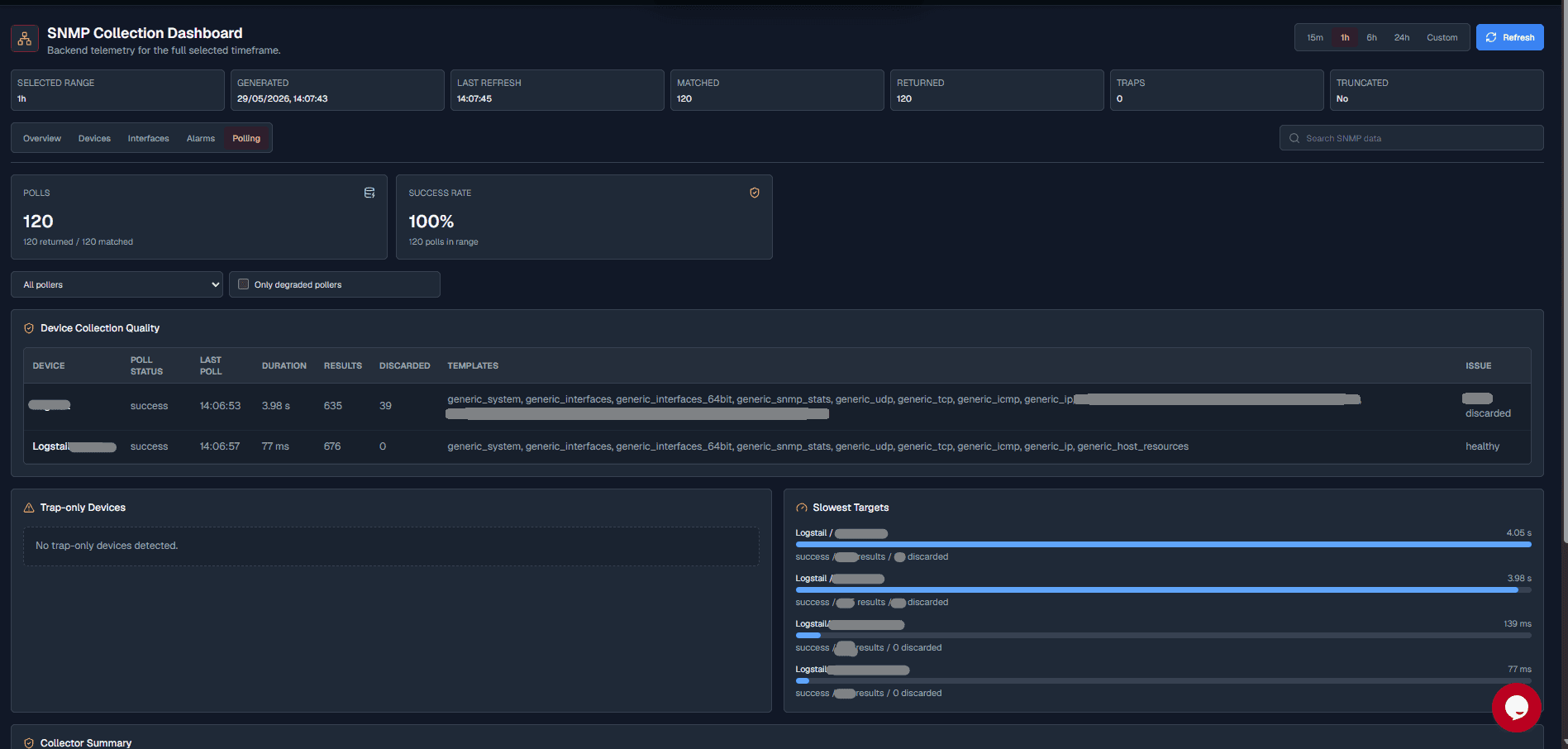
Task: Click the page vertical scrollbar
Action: pos(1564,273)
